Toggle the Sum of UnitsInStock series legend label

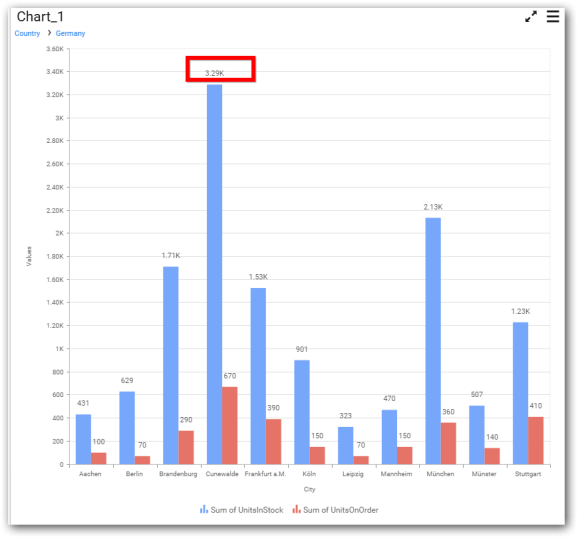tap(247, 510)
